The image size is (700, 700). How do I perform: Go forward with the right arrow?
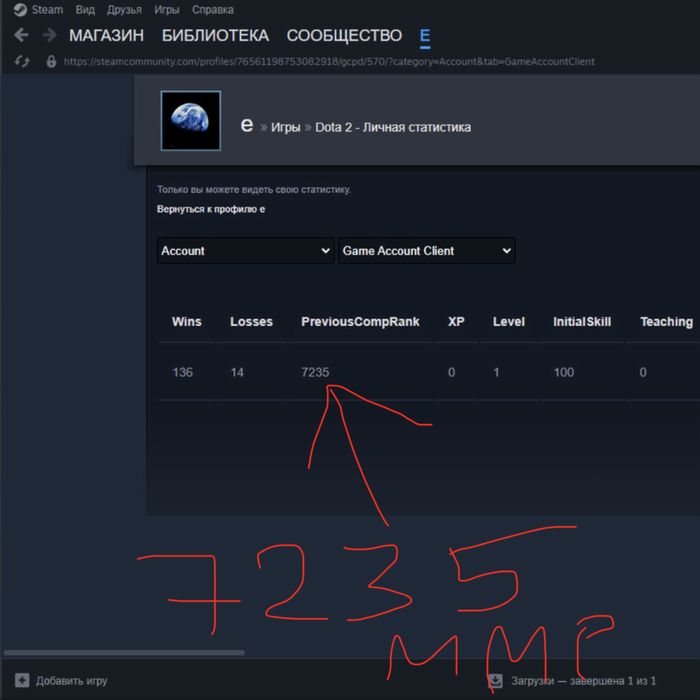(50, 35)
